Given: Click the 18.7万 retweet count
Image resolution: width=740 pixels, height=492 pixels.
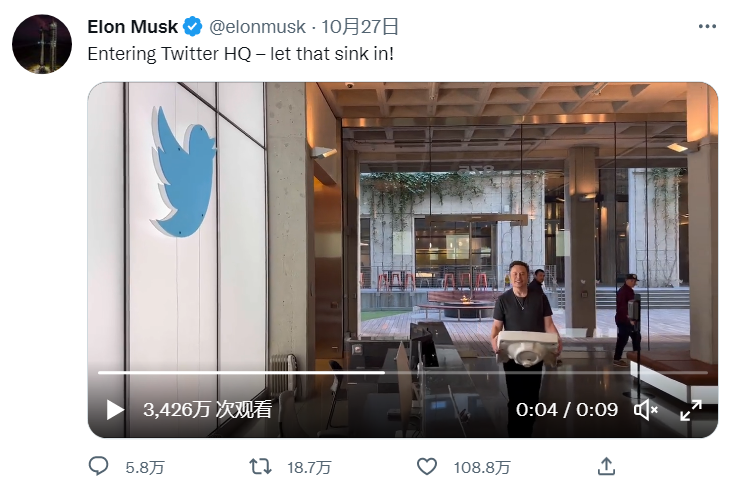Looking at the screenshot, I should point(309,467).
